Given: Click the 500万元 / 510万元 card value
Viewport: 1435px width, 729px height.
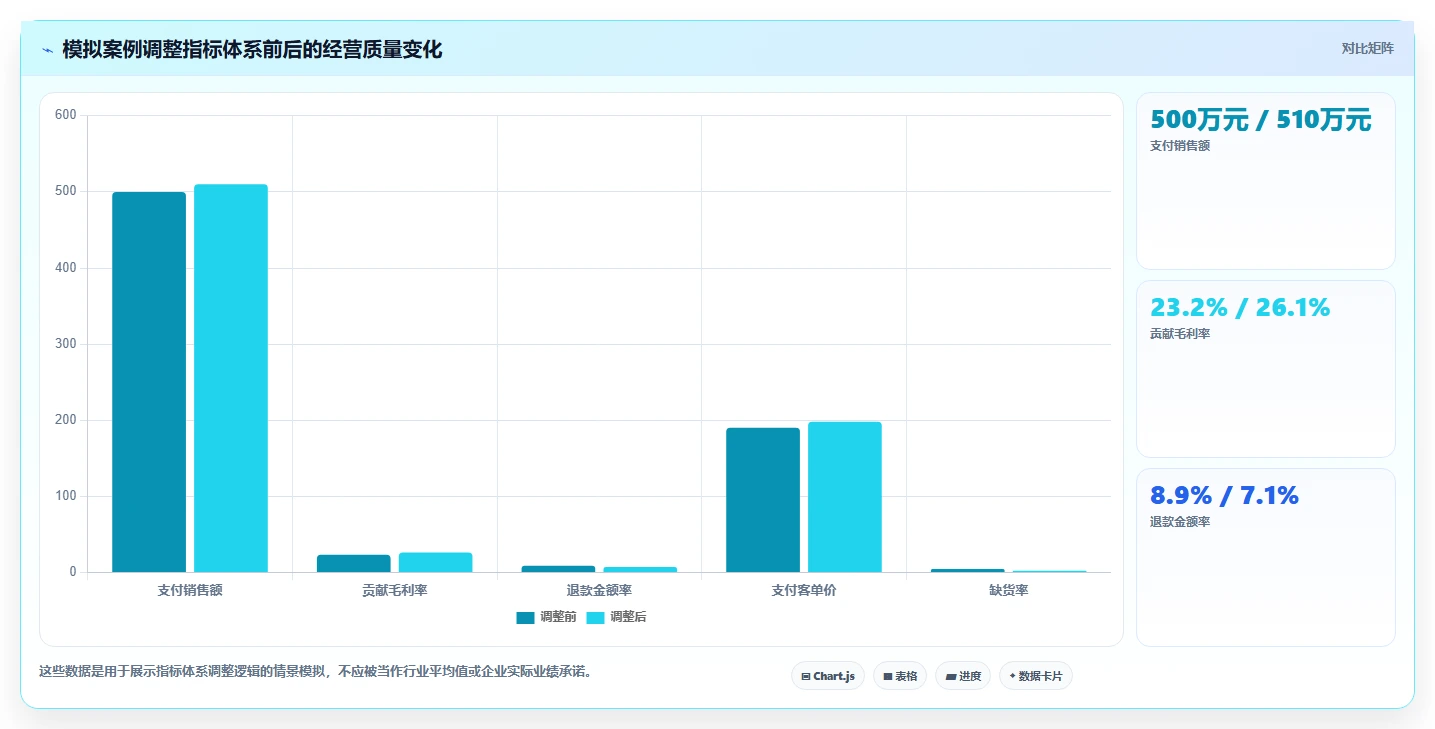Looking at the screenshot, I should 1261,120.
